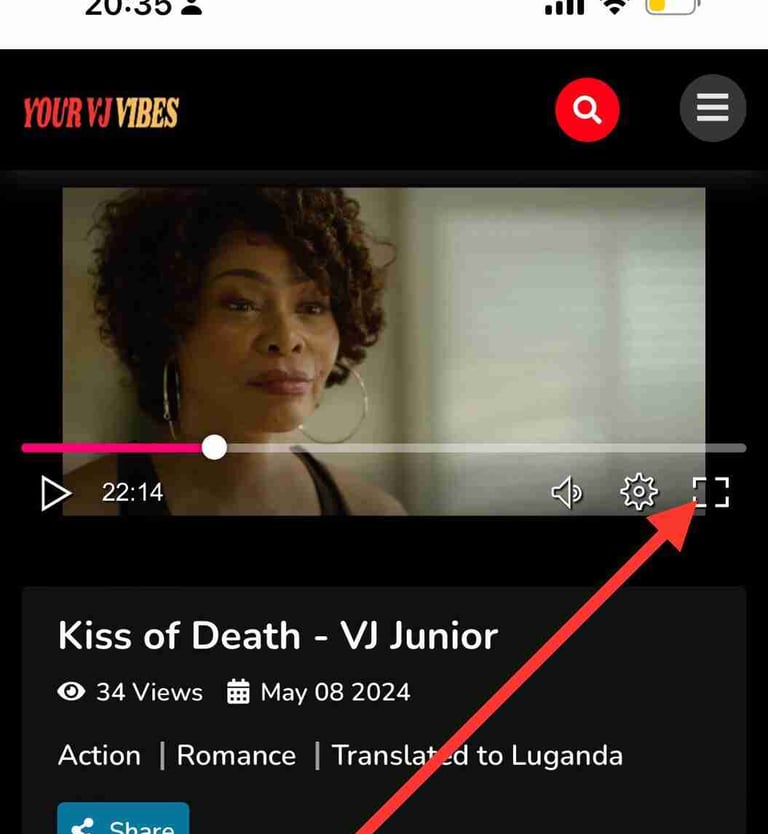The width and height of the screenshot is (768, 834).
Task: Tap the Wi-Fi status icon
Action: point(615,6)
